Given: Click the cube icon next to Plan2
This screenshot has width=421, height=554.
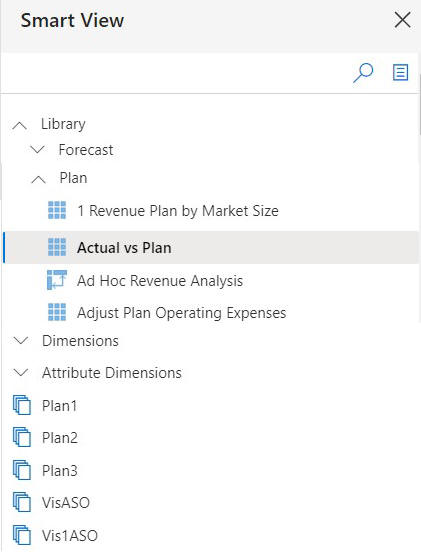Looking at the screenshot, I should pyautogui.click(x=22, y=437).
